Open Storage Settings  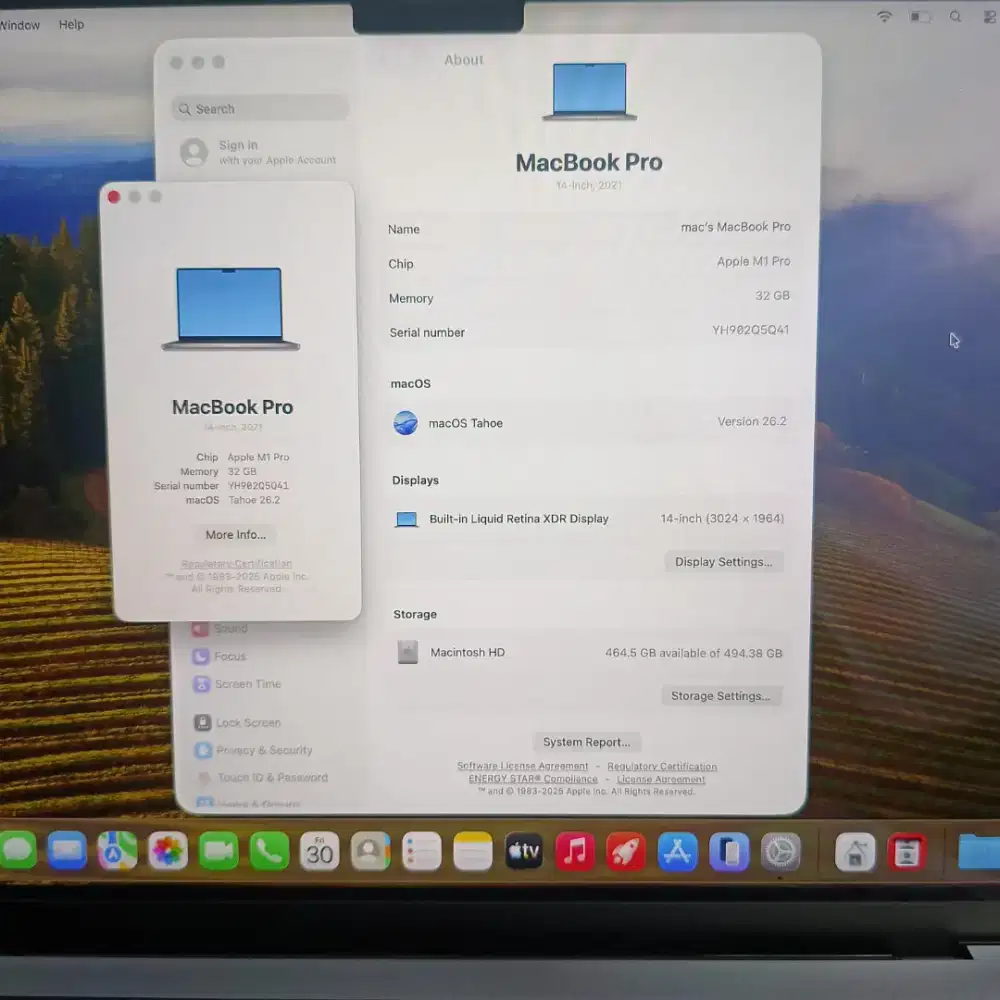(721, 696)
